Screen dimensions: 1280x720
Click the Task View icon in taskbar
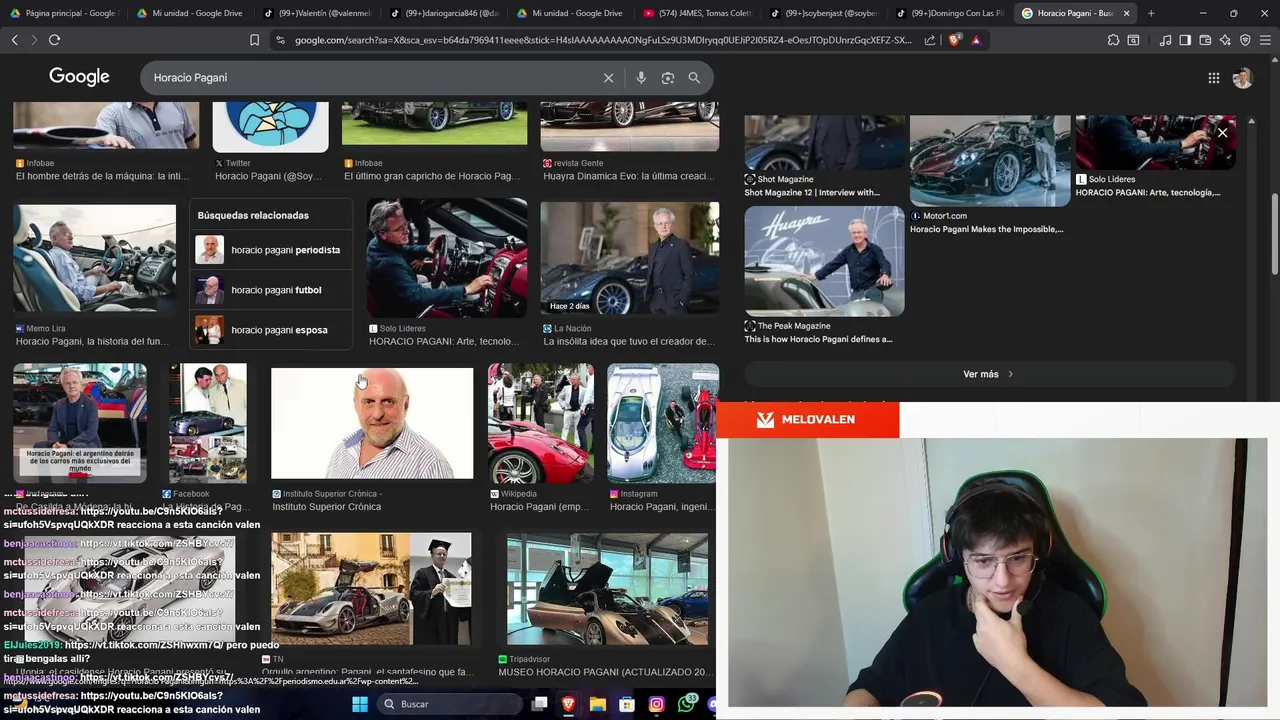(540, 704)
